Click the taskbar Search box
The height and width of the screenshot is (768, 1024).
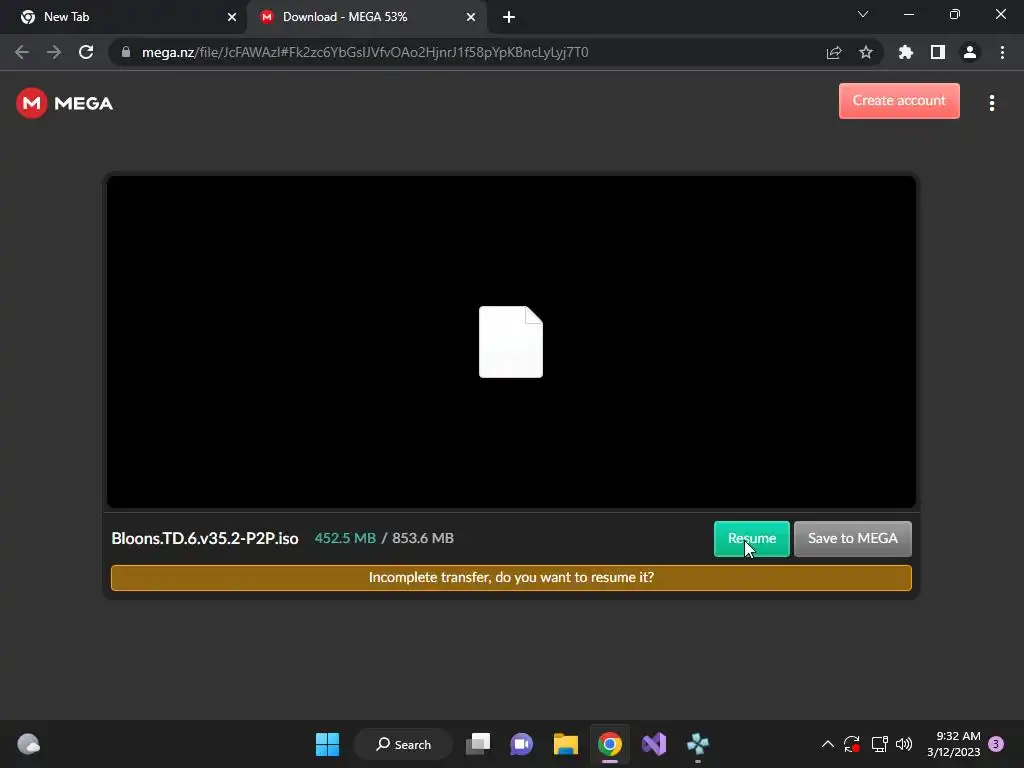404,744
